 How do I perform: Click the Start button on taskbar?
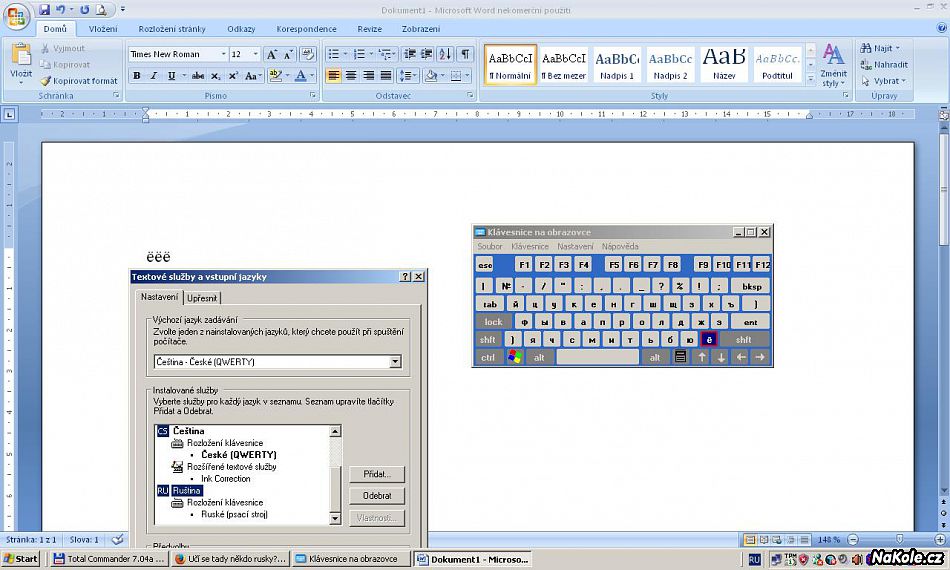(21, 558)
